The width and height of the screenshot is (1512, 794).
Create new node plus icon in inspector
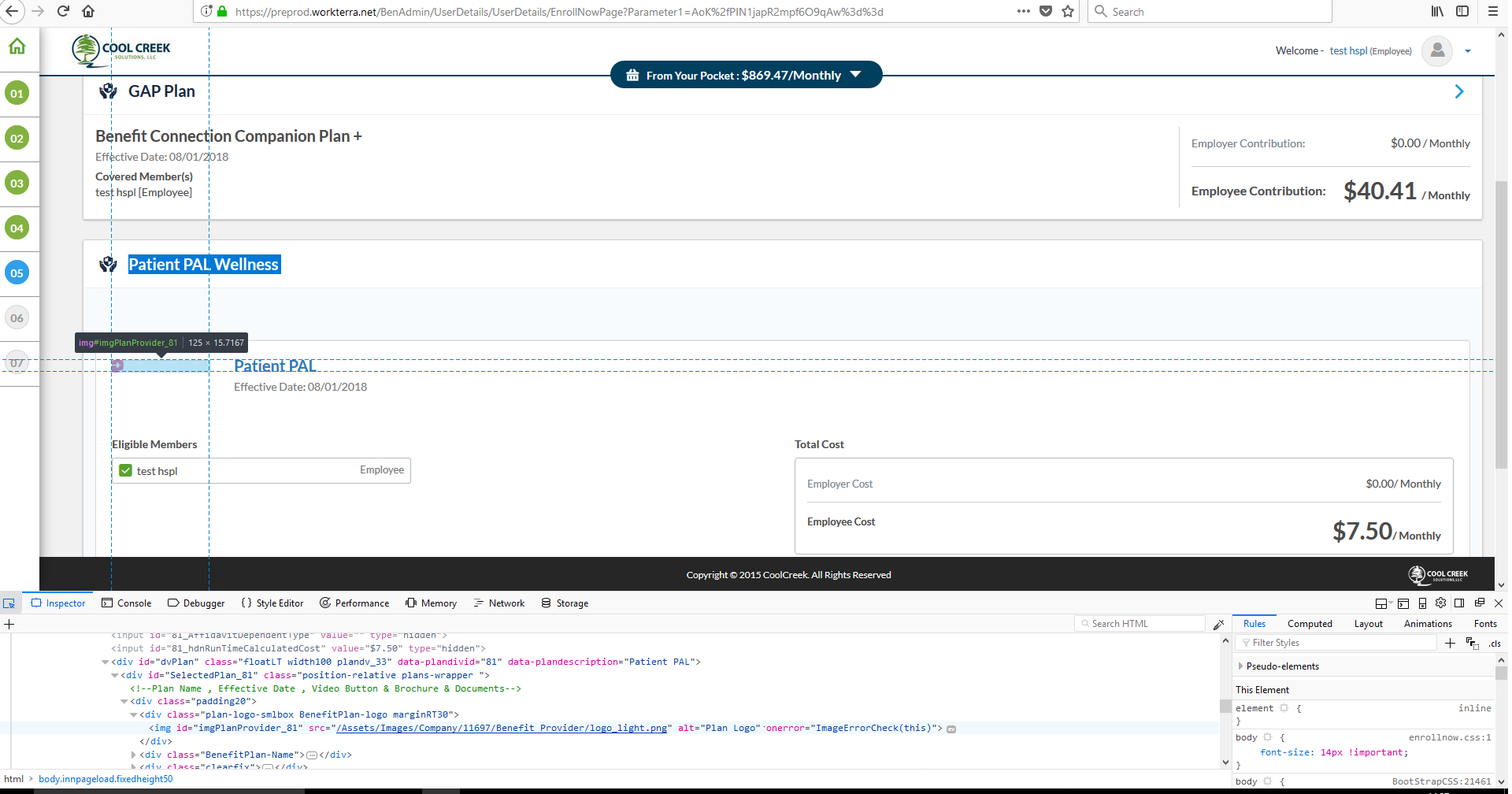coord(9,624)
